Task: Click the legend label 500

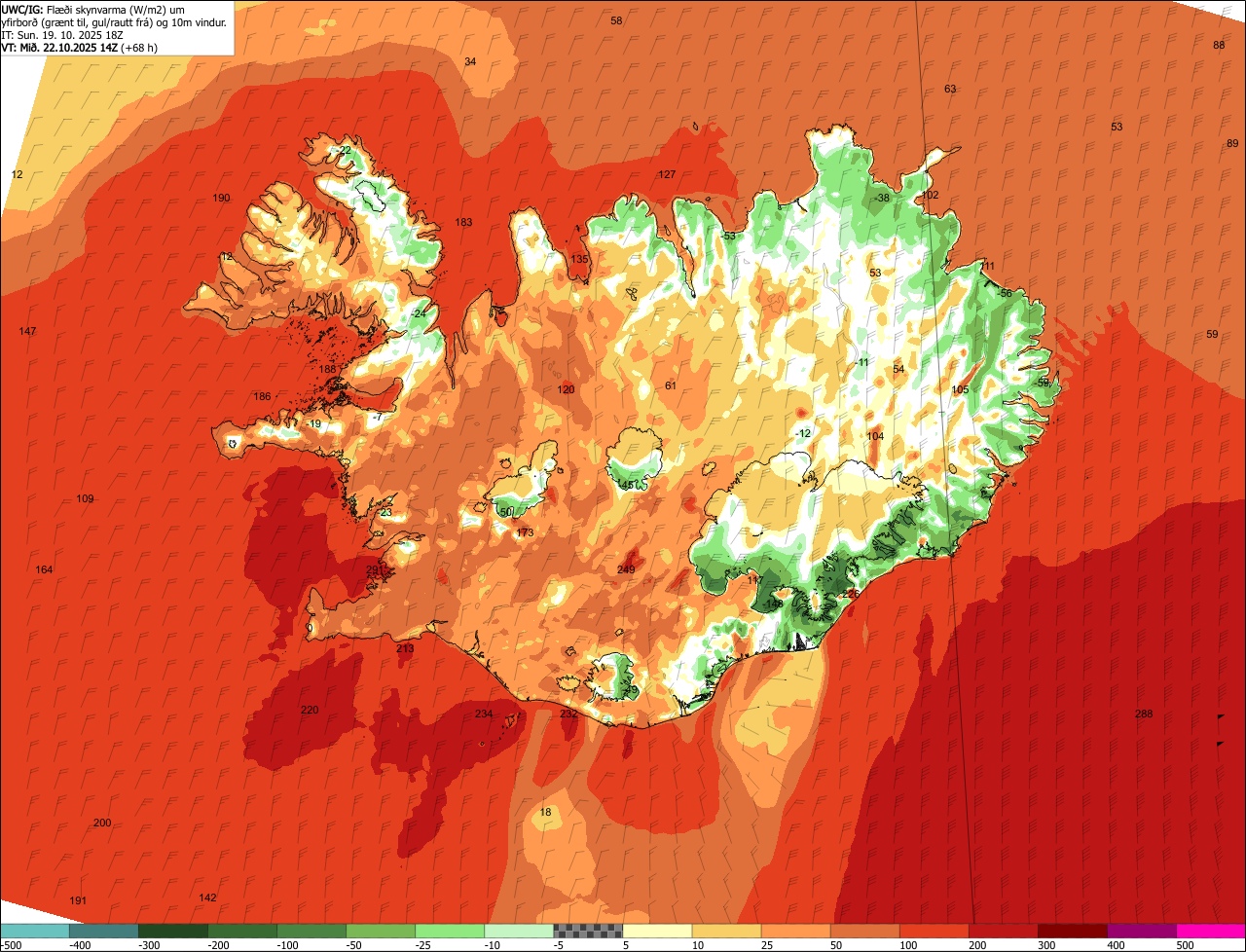Action: [x=1185, y=944]
